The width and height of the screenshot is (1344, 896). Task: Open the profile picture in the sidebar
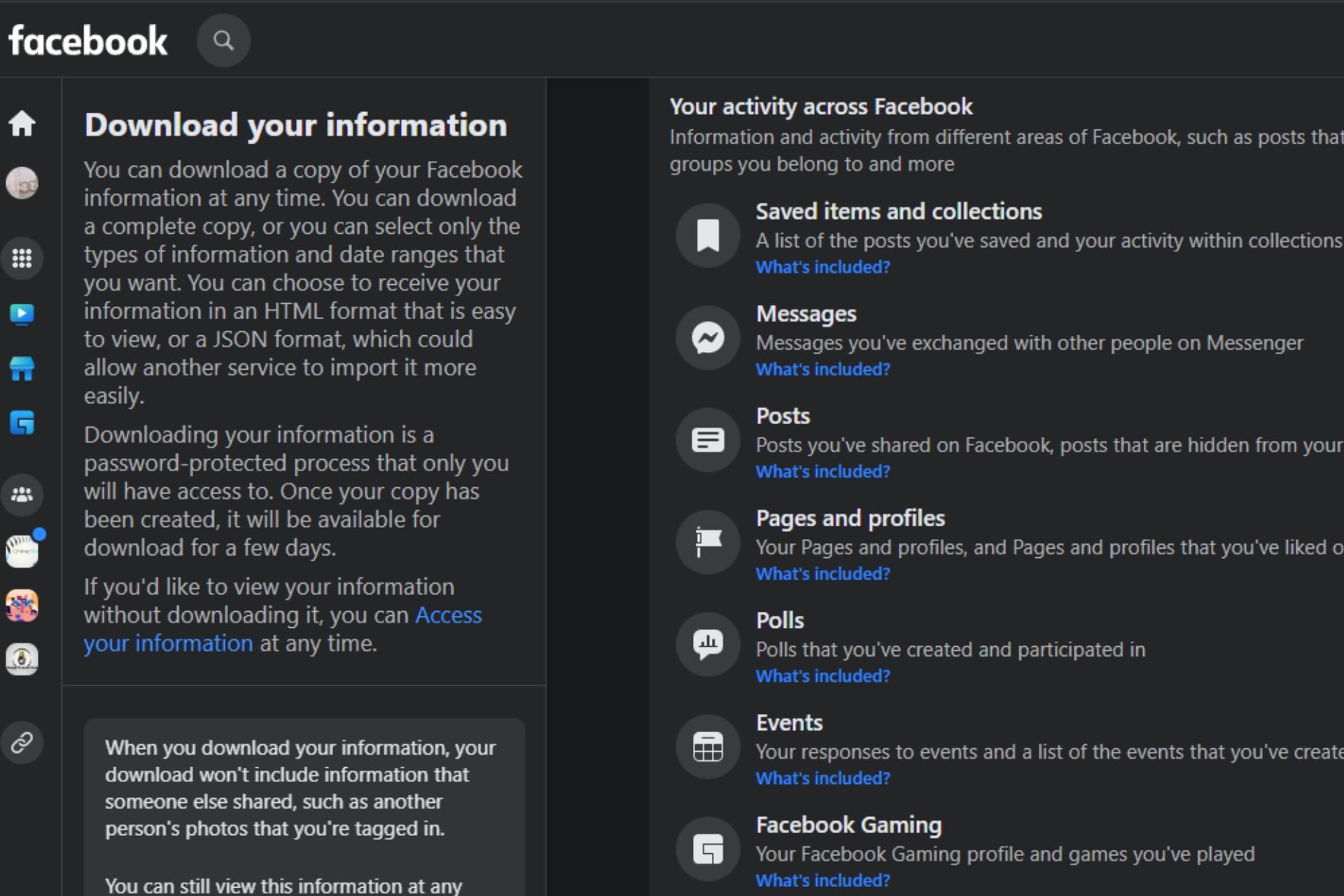click(22, 183)
